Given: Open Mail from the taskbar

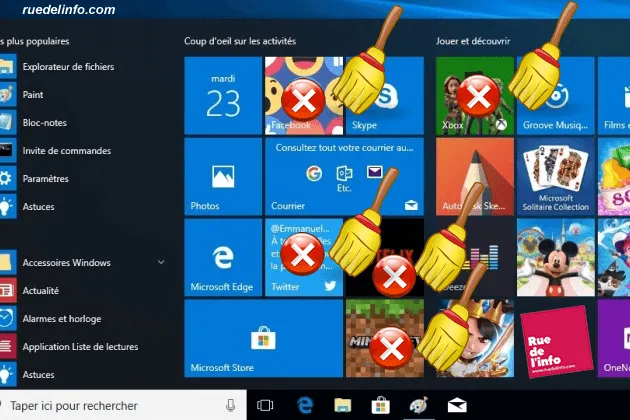Looking at the screenshot, I should (x=457, y=406).
